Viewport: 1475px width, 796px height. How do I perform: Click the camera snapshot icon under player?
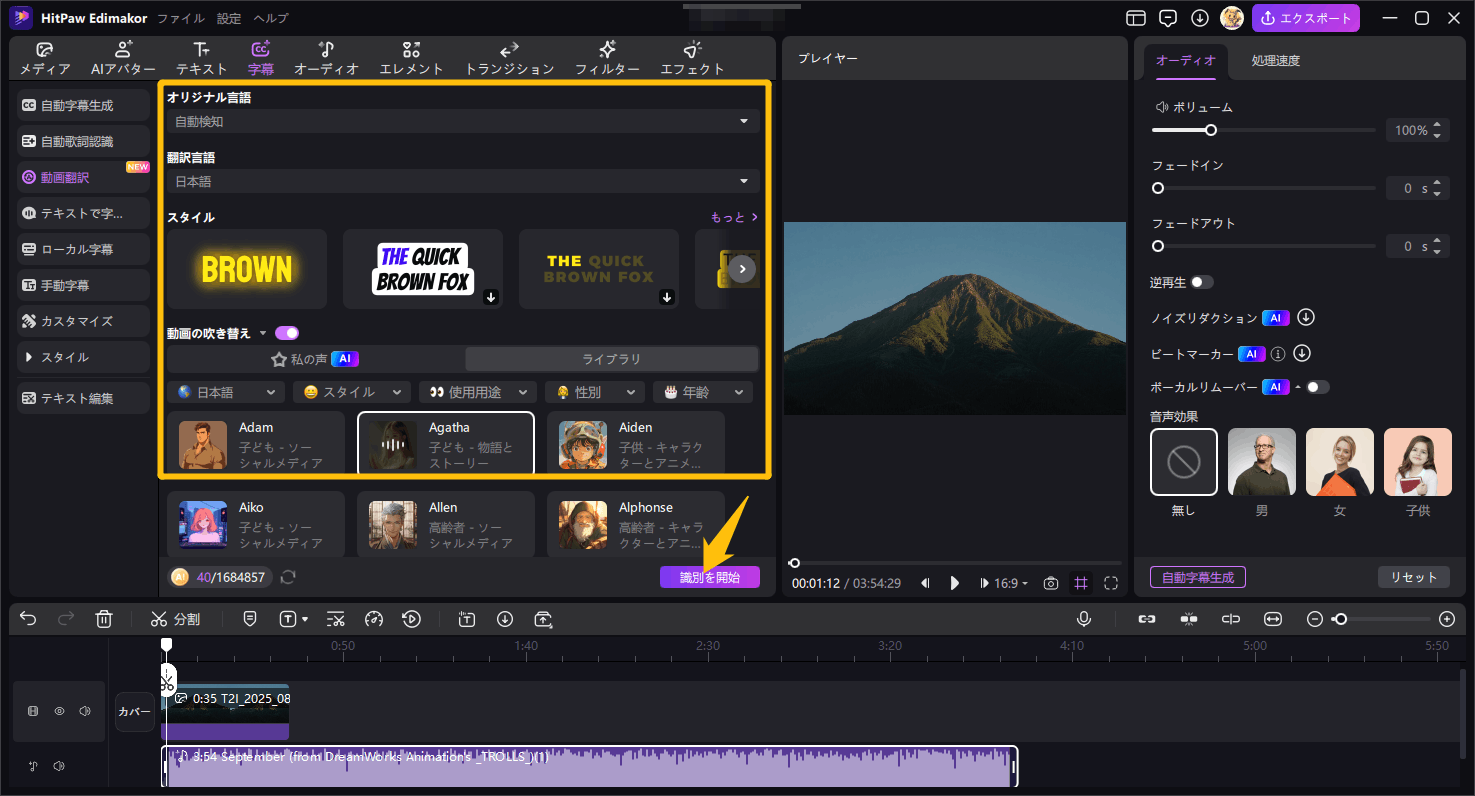[x=1051, y=583]
